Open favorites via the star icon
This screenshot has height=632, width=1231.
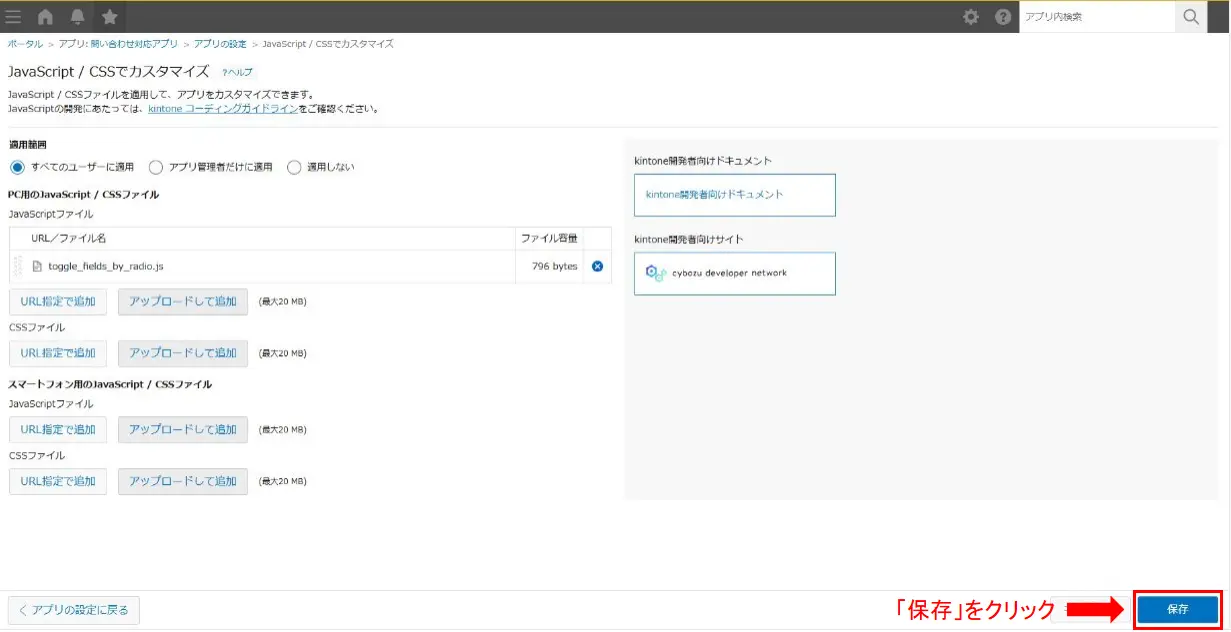tap(108, 16)
